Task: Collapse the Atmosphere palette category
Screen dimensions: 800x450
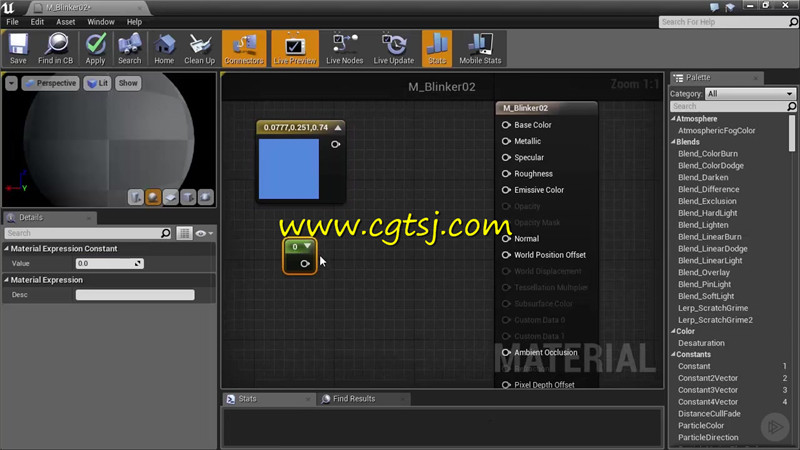Action: point(673,119)
